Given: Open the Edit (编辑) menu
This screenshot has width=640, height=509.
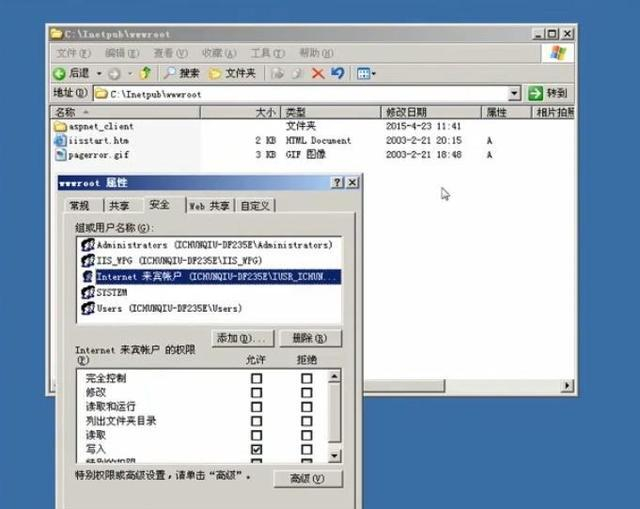Looking at the screenshot, I should click(122, 53).
